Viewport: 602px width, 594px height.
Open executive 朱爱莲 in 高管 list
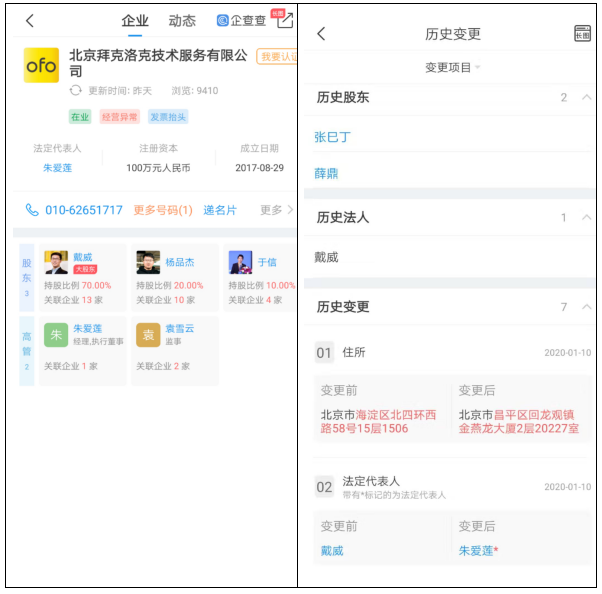click(x=88, y=329)
